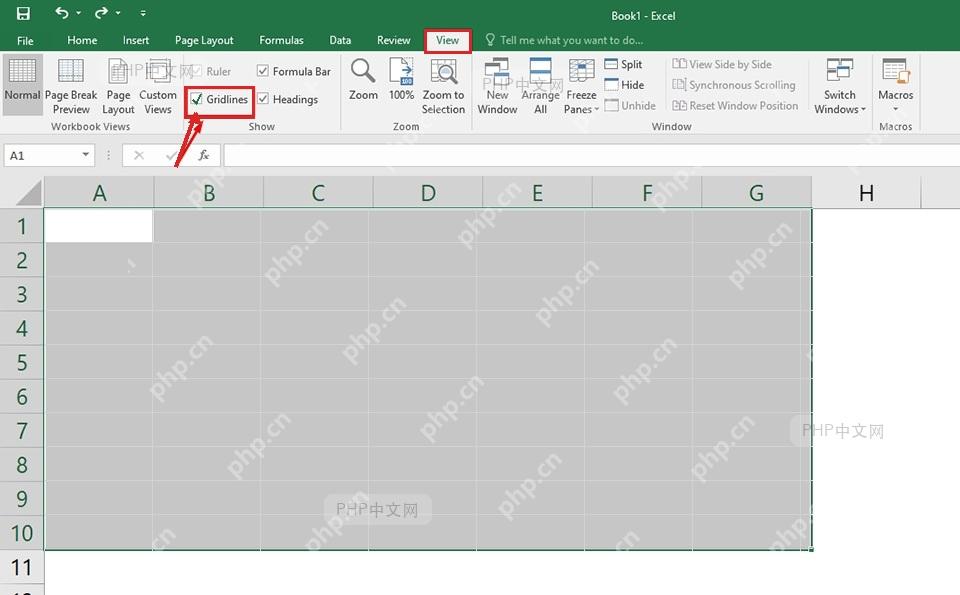
Task: Select row 11 header
Action: point(22,567)
